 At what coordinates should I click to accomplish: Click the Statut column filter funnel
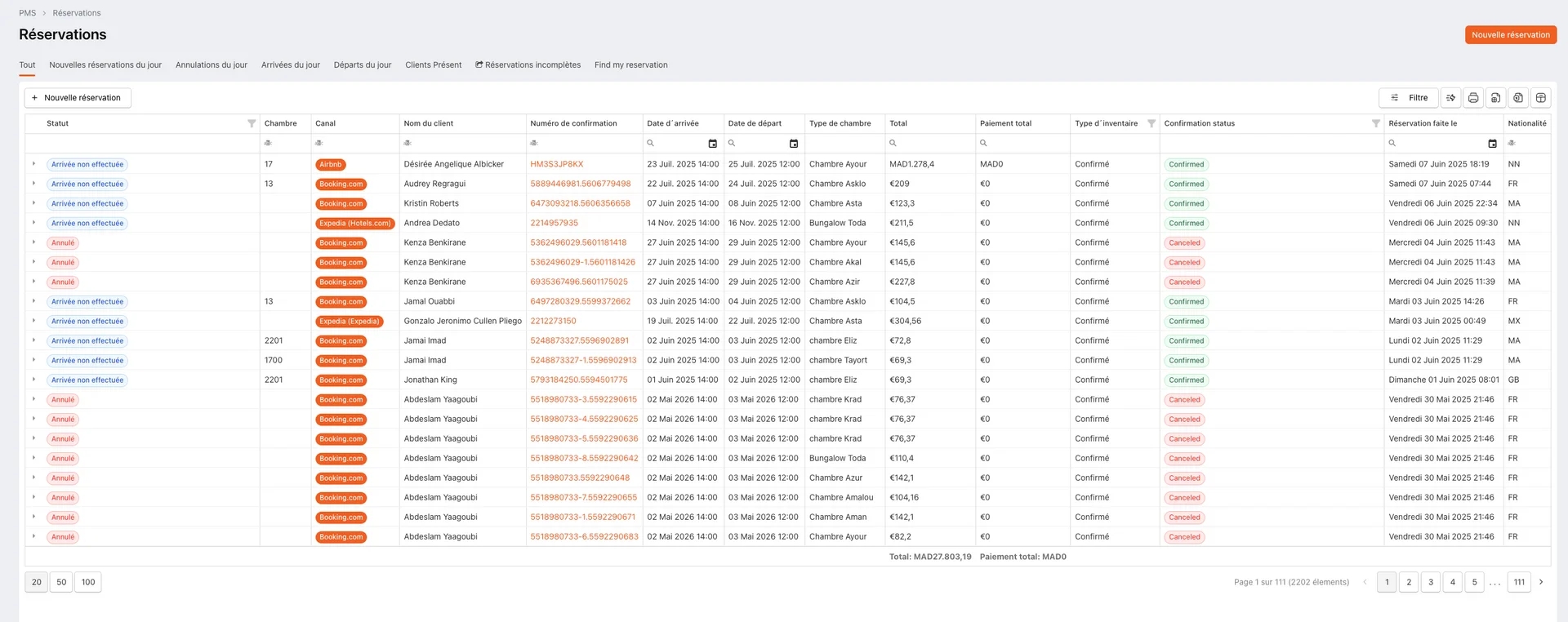[x=252, y=124]
